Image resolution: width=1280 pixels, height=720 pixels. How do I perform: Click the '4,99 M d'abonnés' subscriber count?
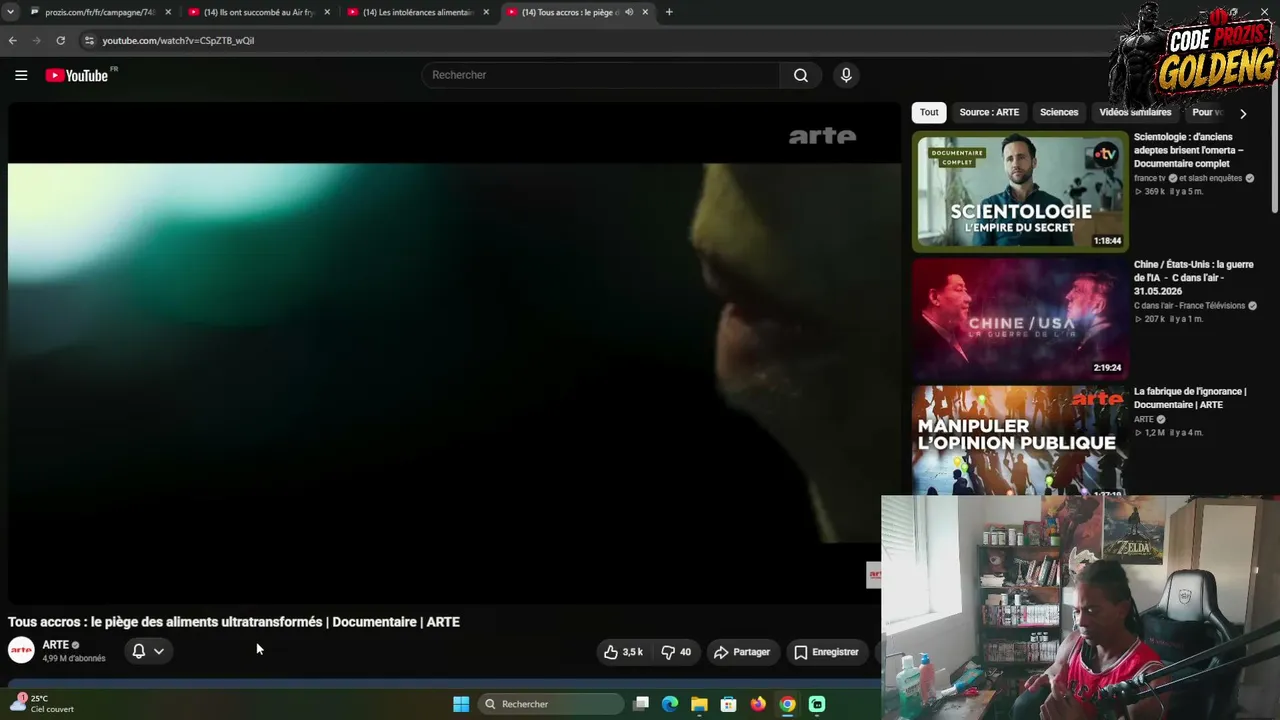pyautogui.click(x=74, y=659)
